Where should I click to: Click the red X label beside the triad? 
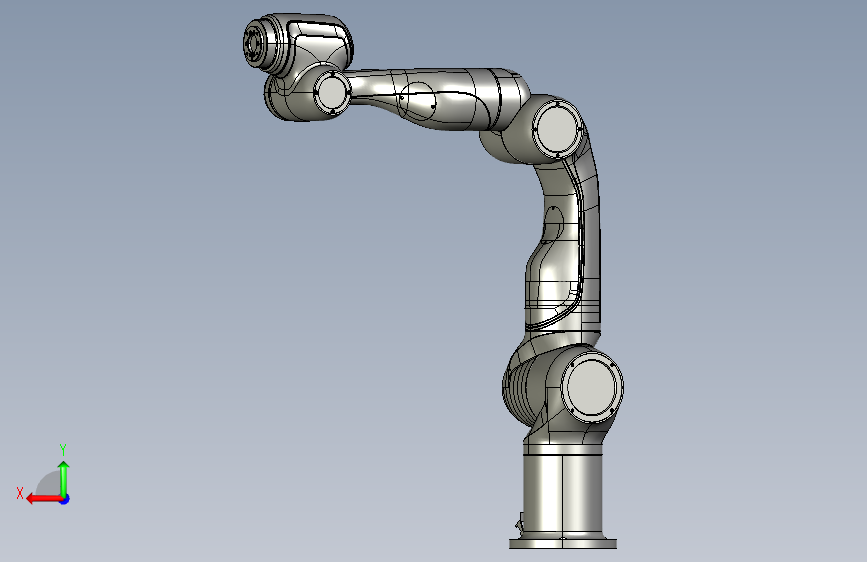20,493
